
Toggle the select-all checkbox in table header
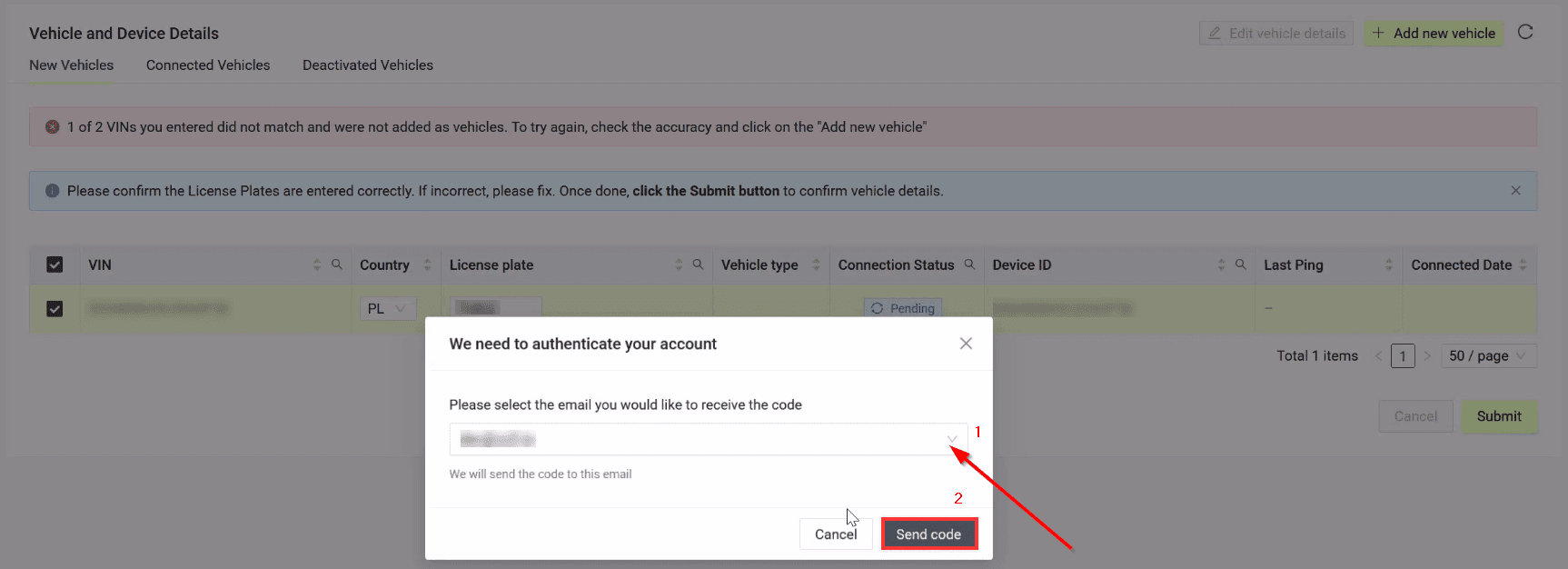point(55,265)
